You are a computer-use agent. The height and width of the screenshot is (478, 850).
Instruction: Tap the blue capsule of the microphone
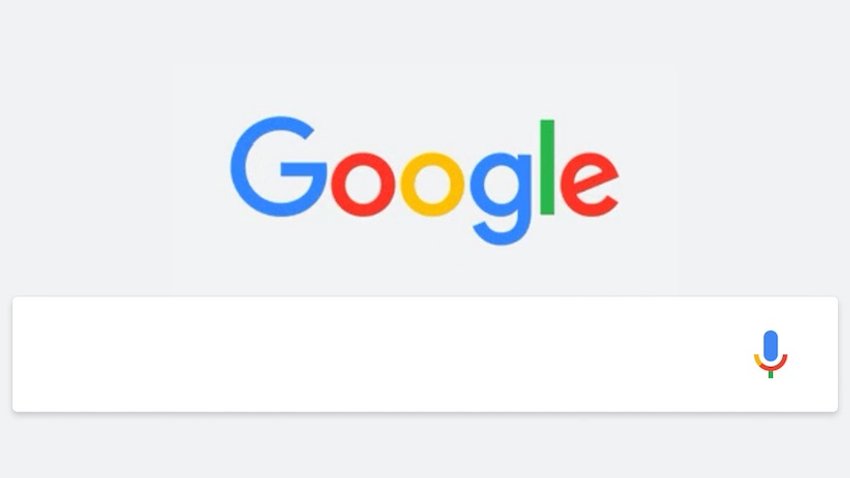click(x=770, y=345)
